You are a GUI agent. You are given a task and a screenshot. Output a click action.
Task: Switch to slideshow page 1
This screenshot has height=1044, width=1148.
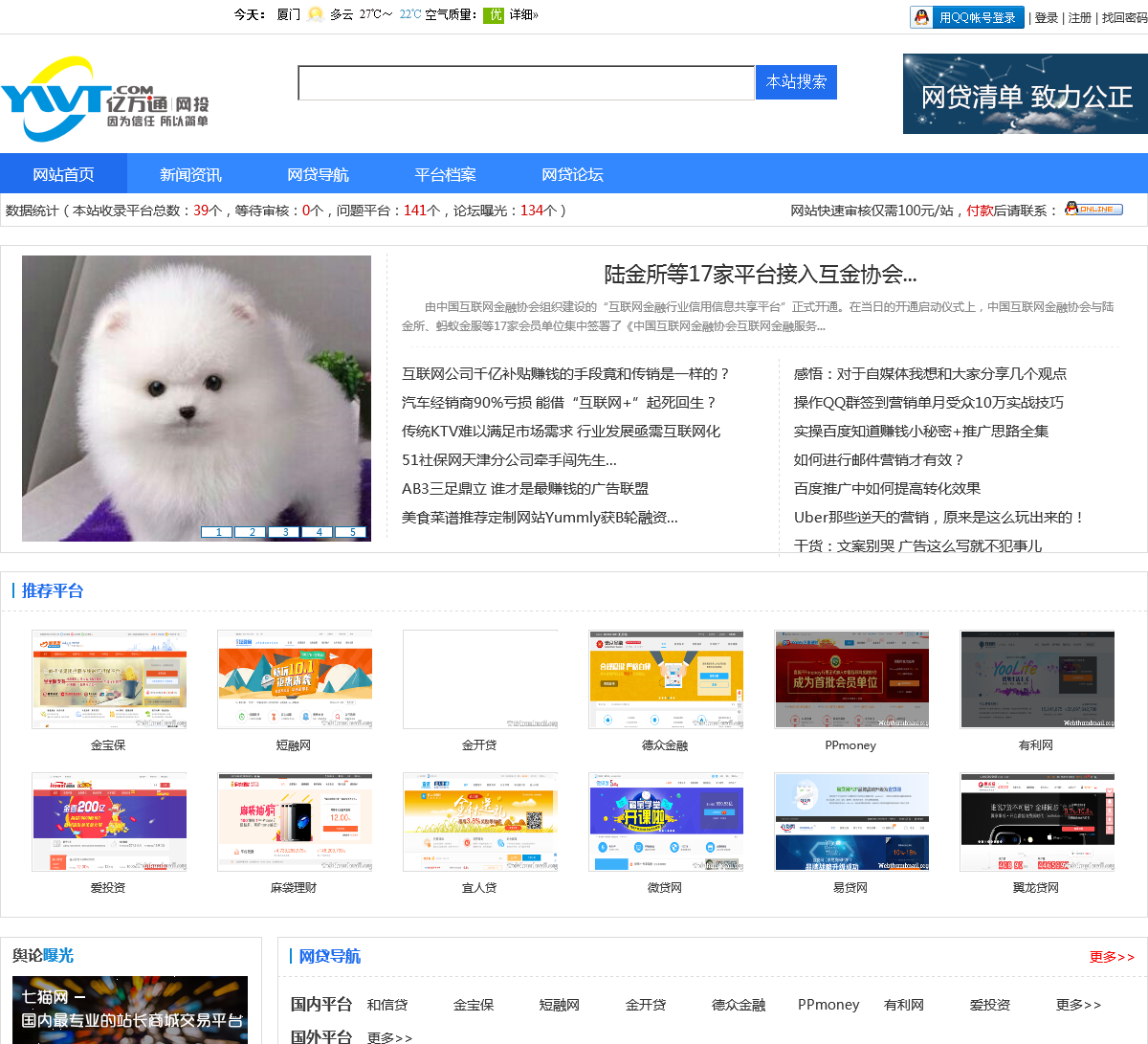click(217, 532)
